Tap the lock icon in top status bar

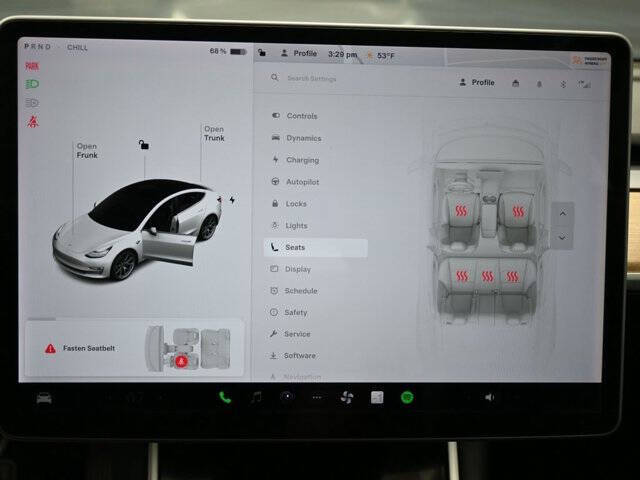(x=262, y=53)
